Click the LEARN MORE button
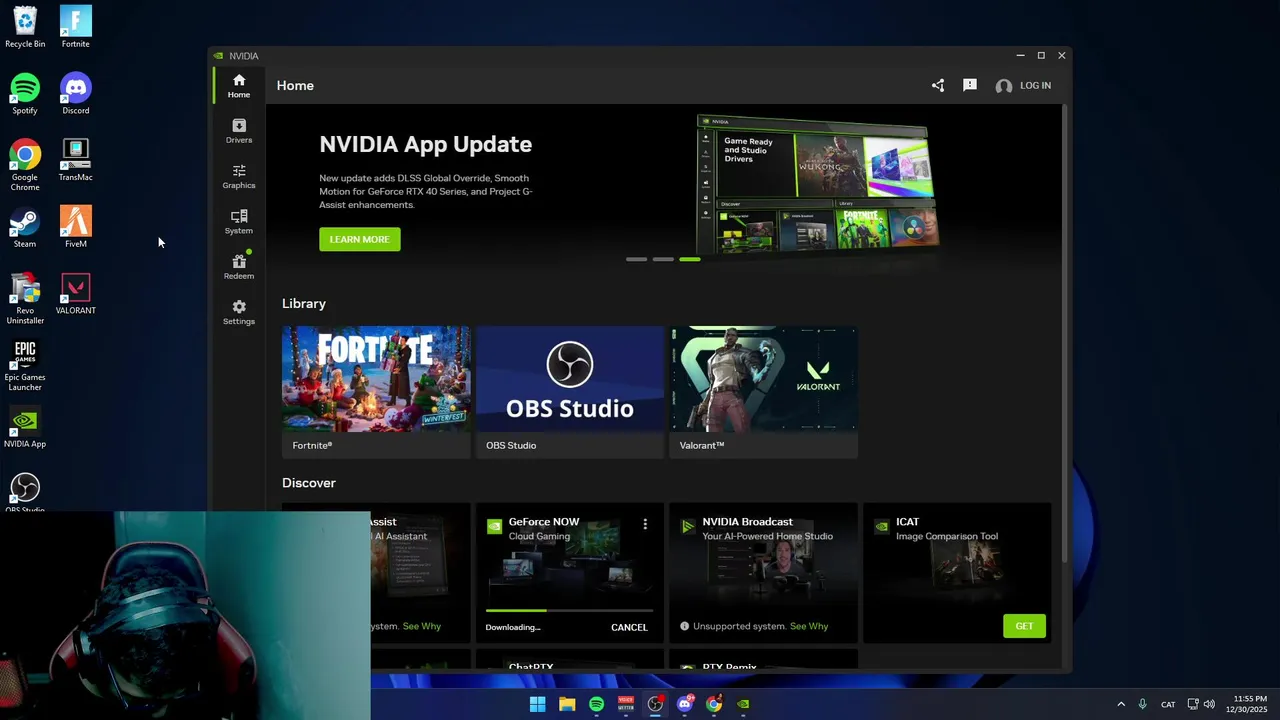Screen dimensions: 1280x720 click(360, 239)
